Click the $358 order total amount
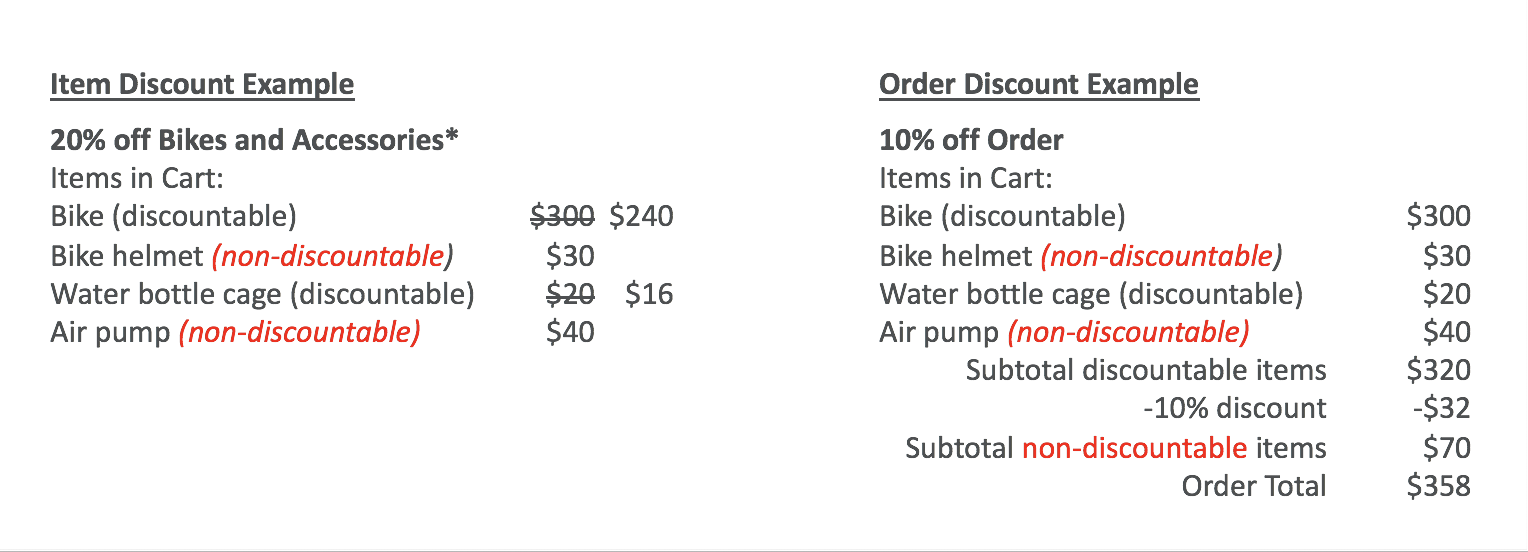This screenshot has height=552, width=1528. [x=1438, y=487]
